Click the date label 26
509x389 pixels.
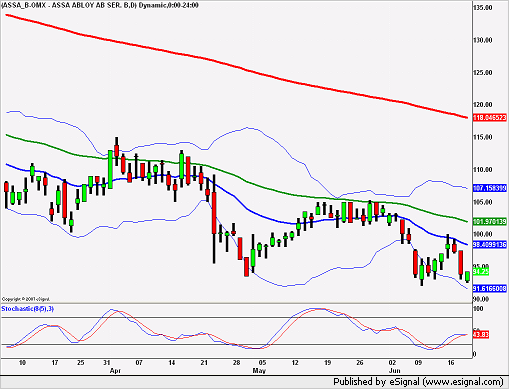[x=360, y=363]
